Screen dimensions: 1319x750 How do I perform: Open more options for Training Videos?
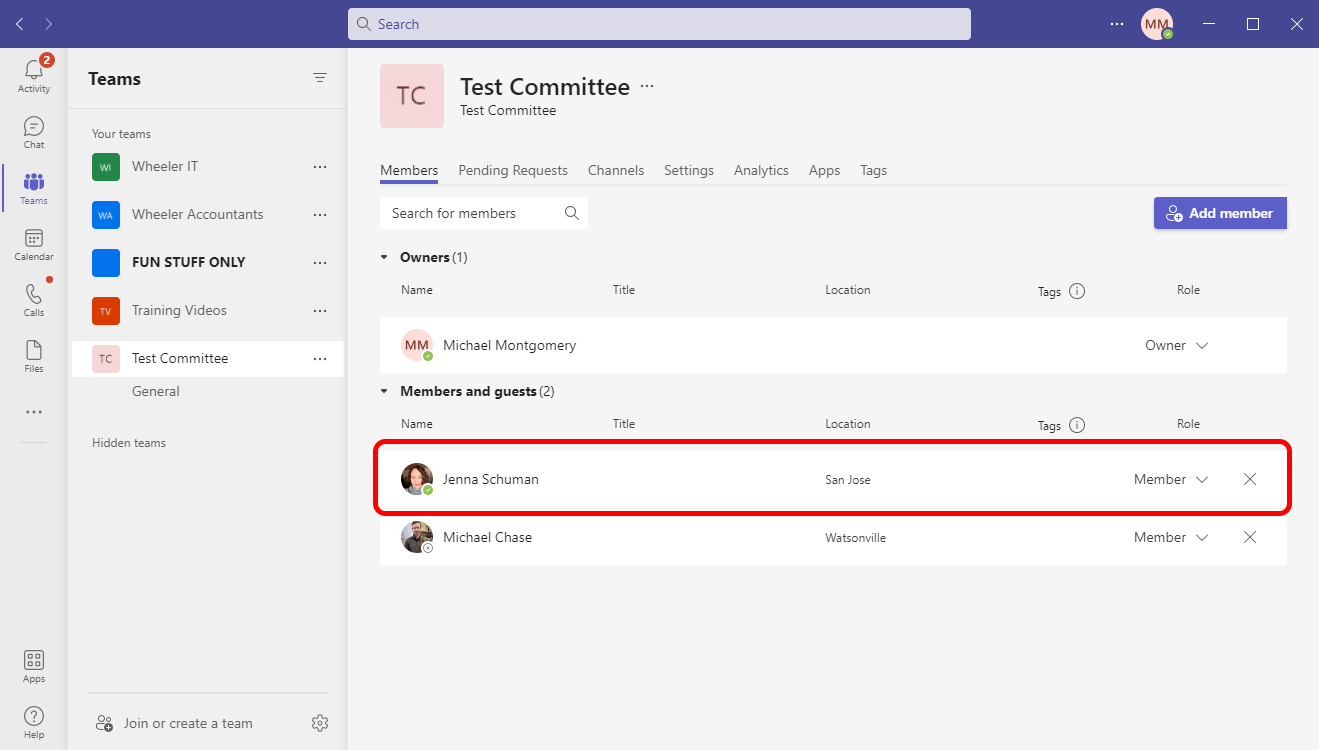320,310
